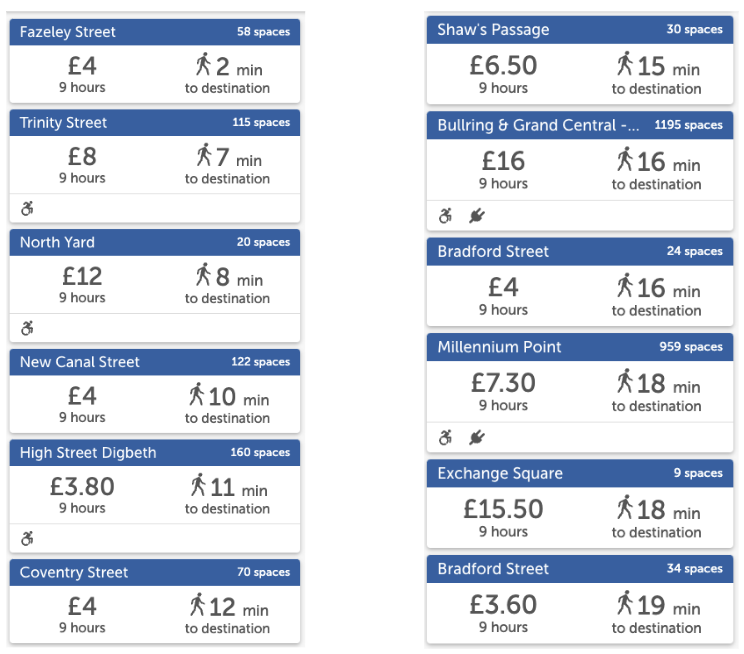Click walking icon on Fazeley Street card

(203, 66)
